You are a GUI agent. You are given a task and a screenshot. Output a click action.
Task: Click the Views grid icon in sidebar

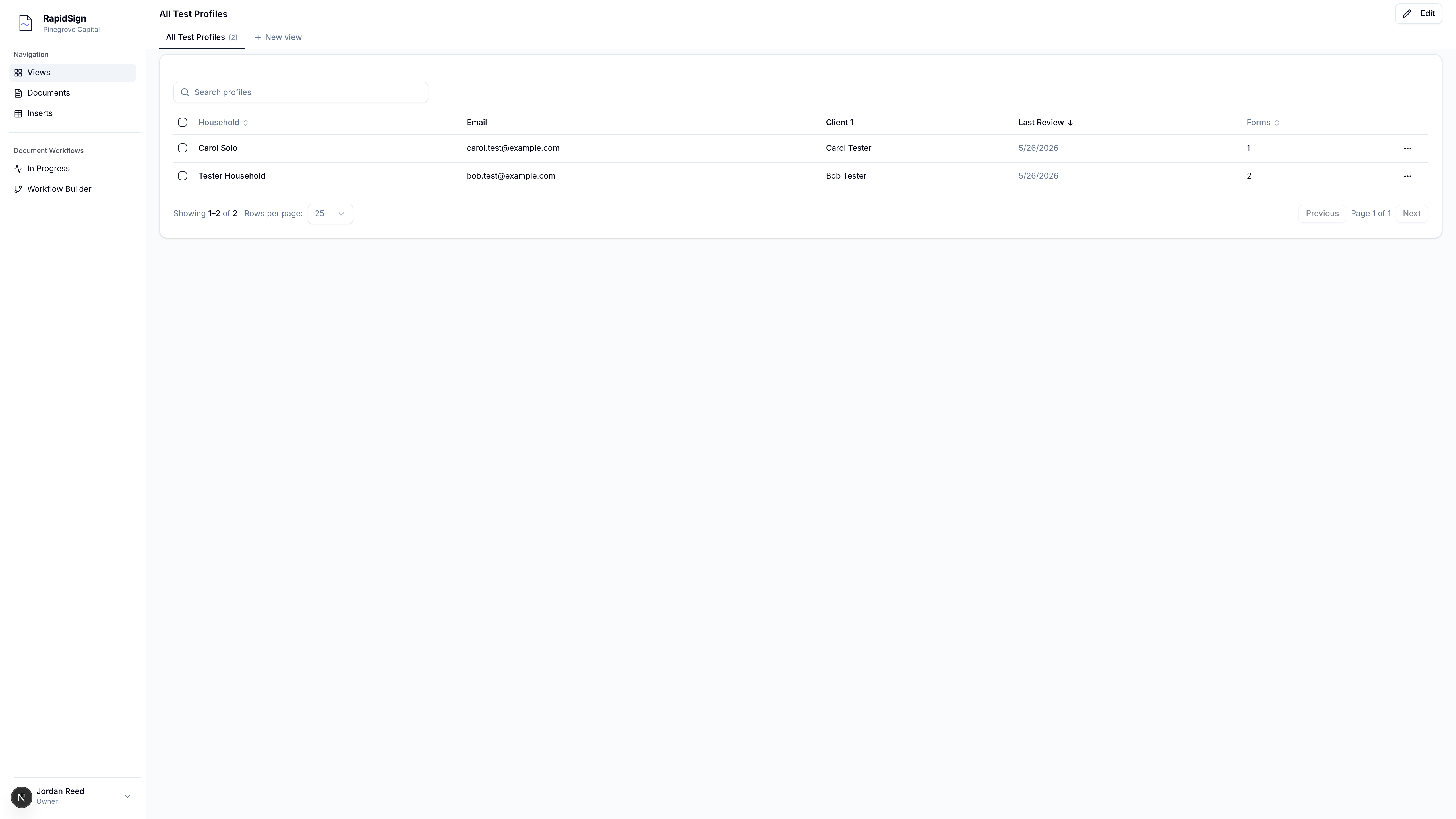[x=18, y=73]
